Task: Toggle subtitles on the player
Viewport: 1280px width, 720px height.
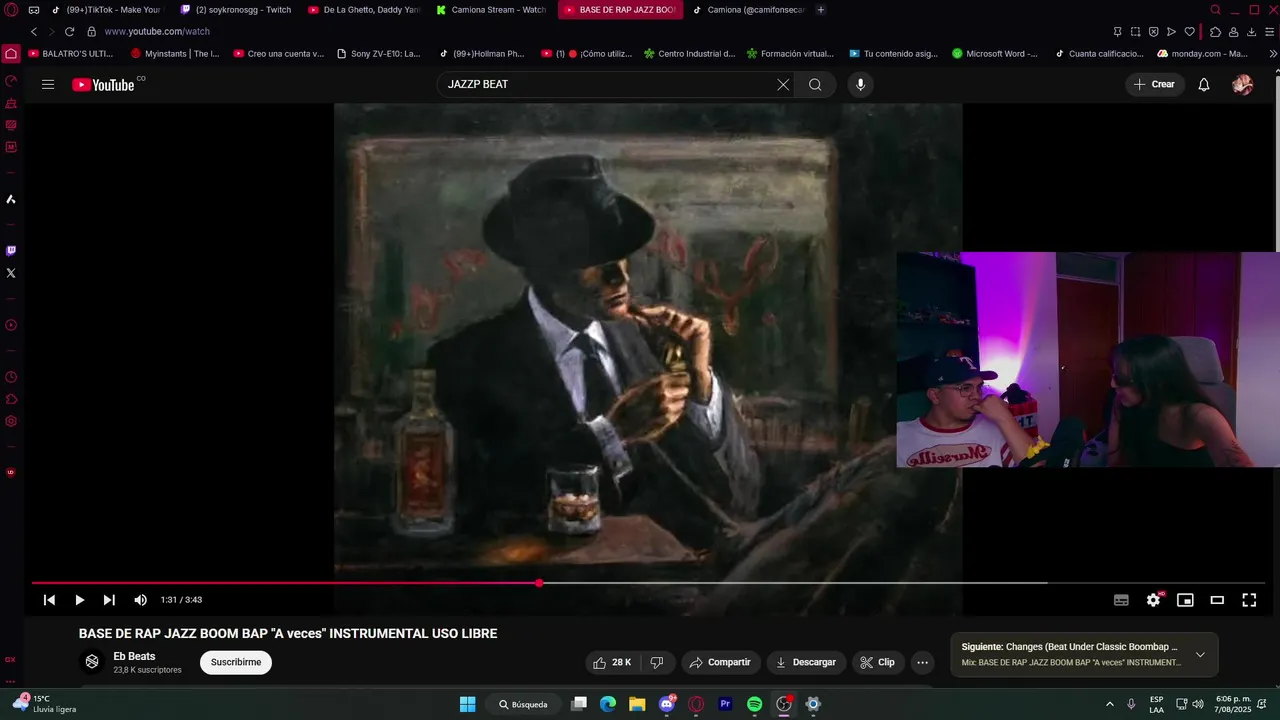Action: point(1121,600)
